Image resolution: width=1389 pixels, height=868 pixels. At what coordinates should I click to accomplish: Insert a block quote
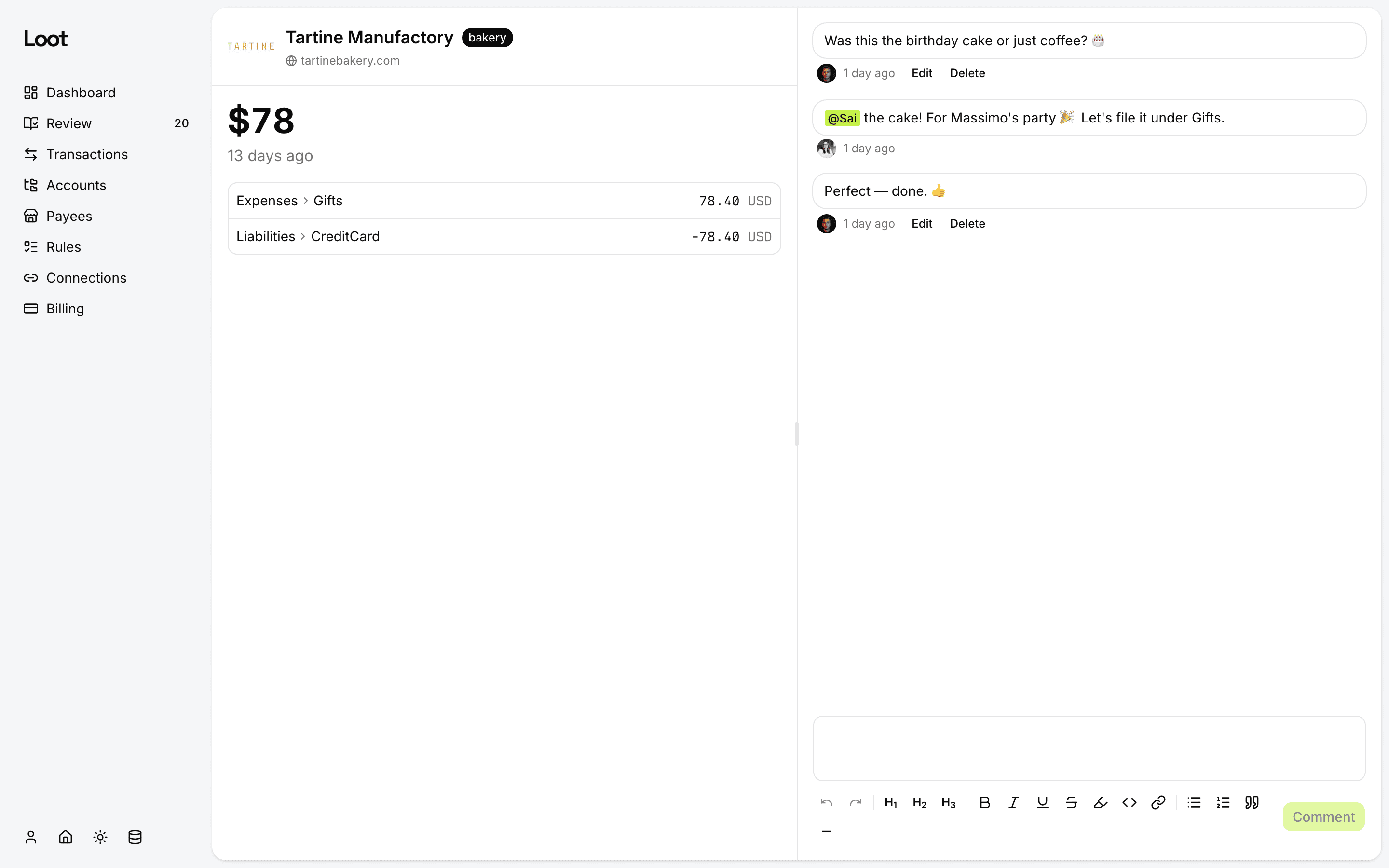coord(1252,802)
